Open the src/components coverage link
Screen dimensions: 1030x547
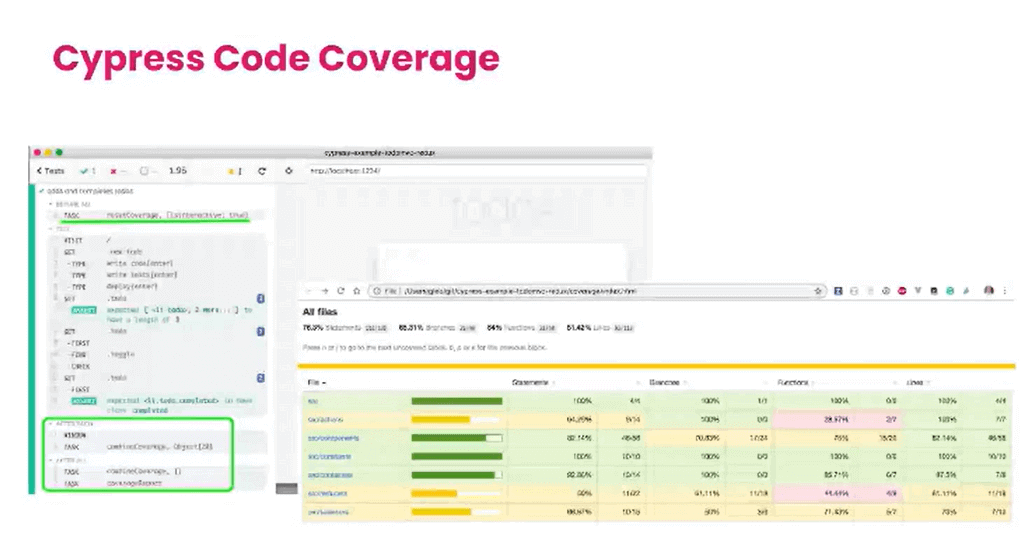point(333,438)
